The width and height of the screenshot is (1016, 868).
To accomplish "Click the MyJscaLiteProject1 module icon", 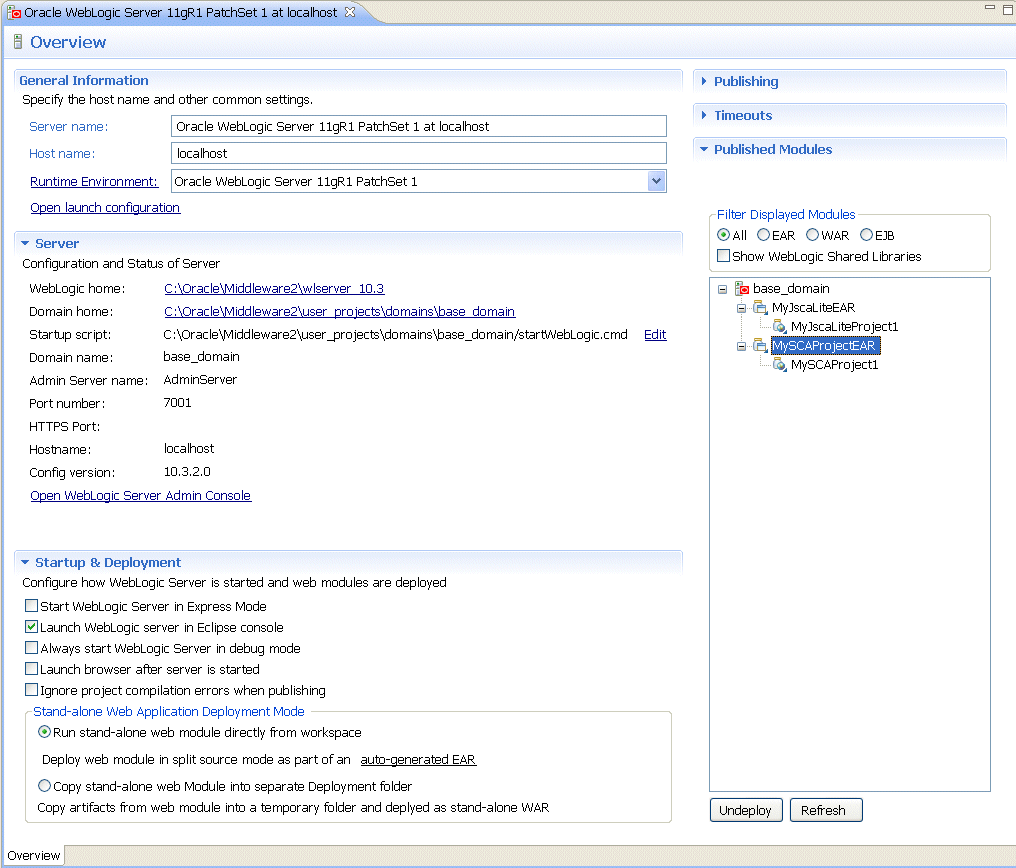I will (x=779, y=326).
